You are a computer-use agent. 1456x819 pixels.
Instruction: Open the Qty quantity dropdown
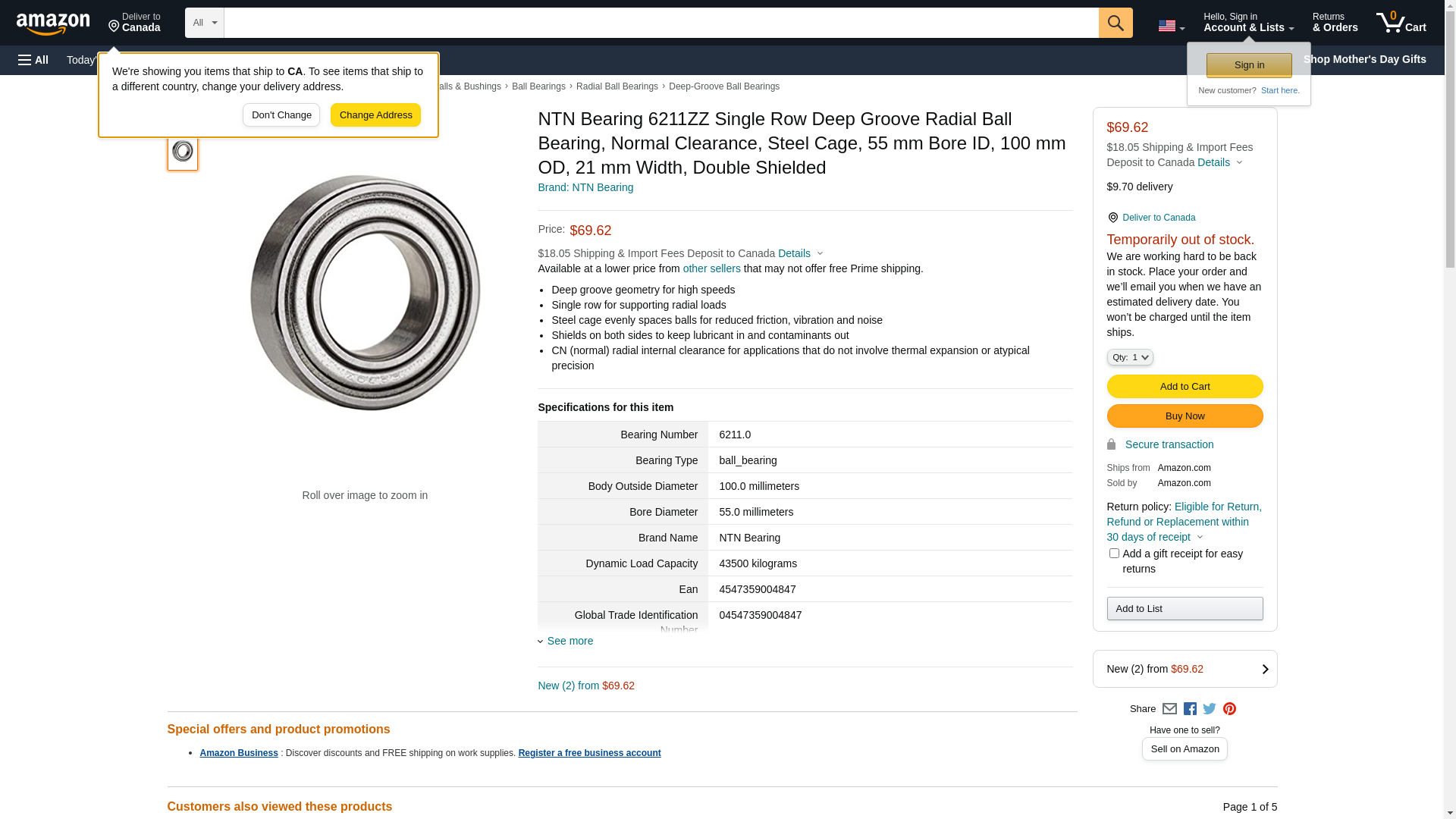[x=1130, y=357]
